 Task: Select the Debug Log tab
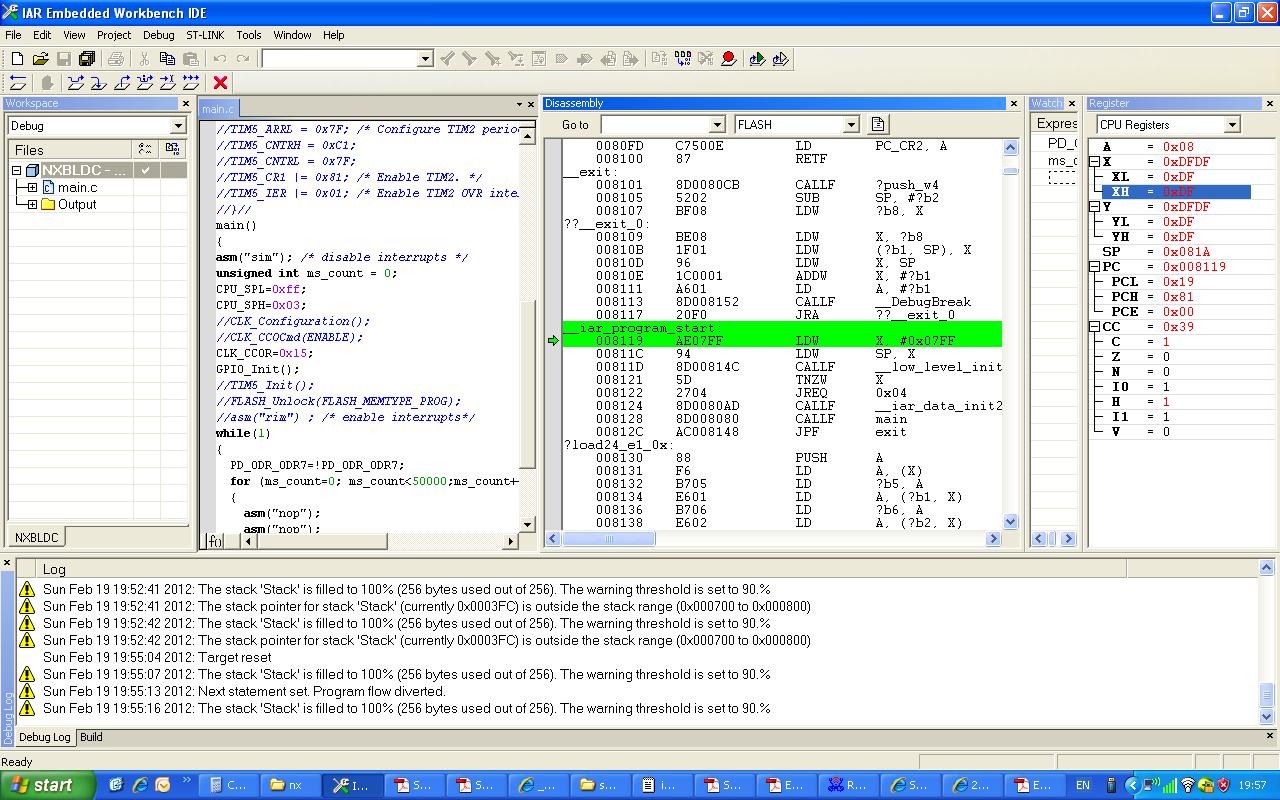click(45, 737)
